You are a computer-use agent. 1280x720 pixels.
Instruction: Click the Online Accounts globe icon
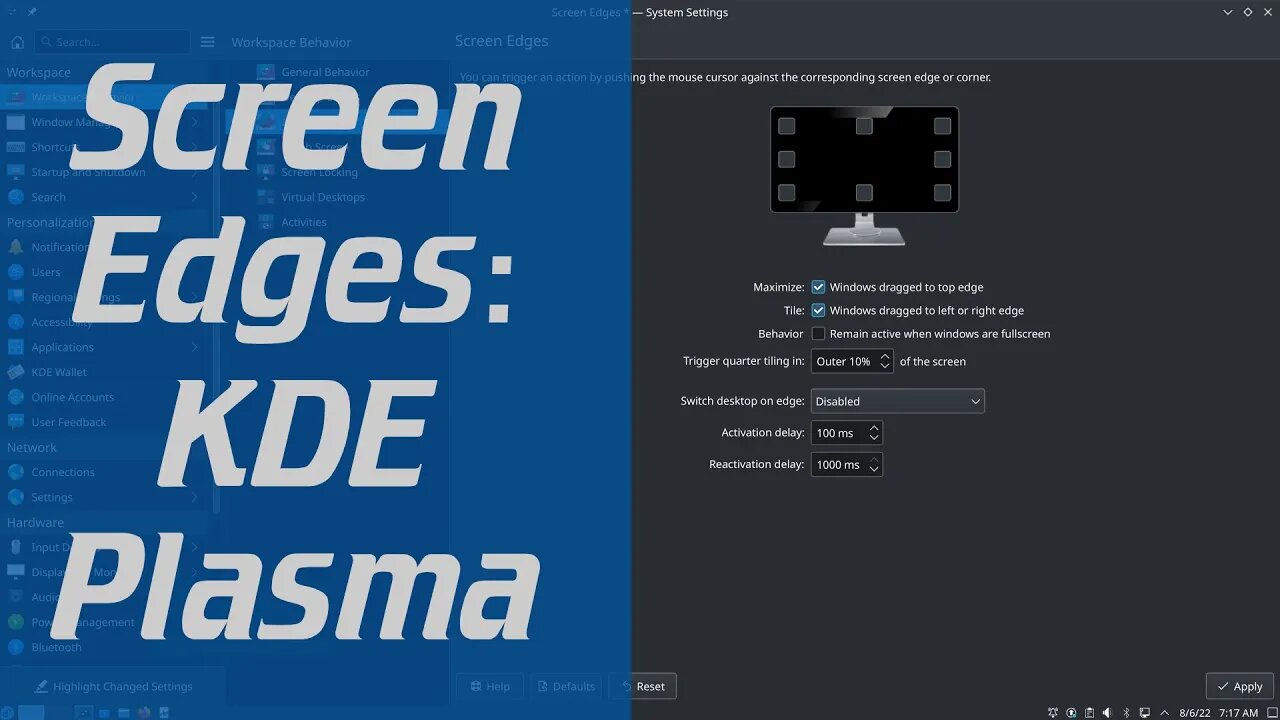15,397
